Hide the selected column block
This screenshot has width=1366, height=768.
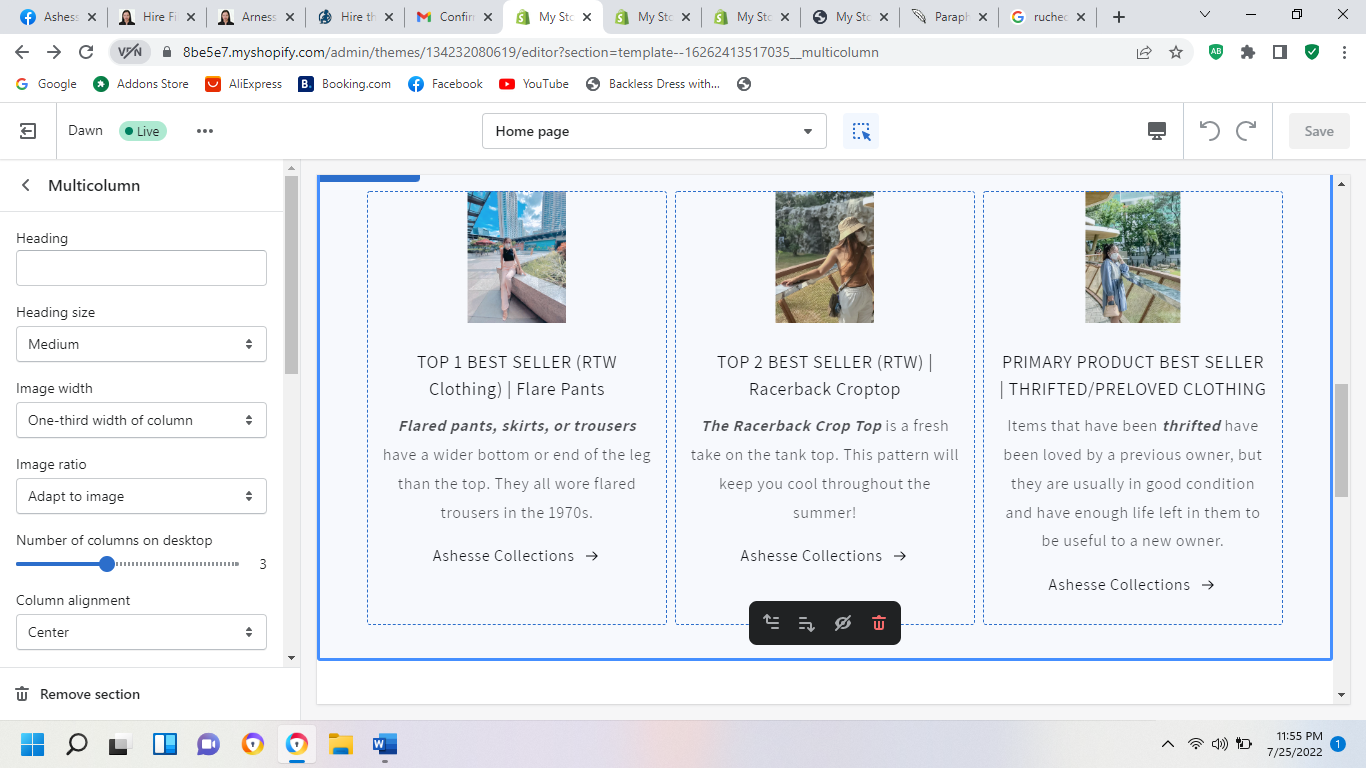coord(843,623)
